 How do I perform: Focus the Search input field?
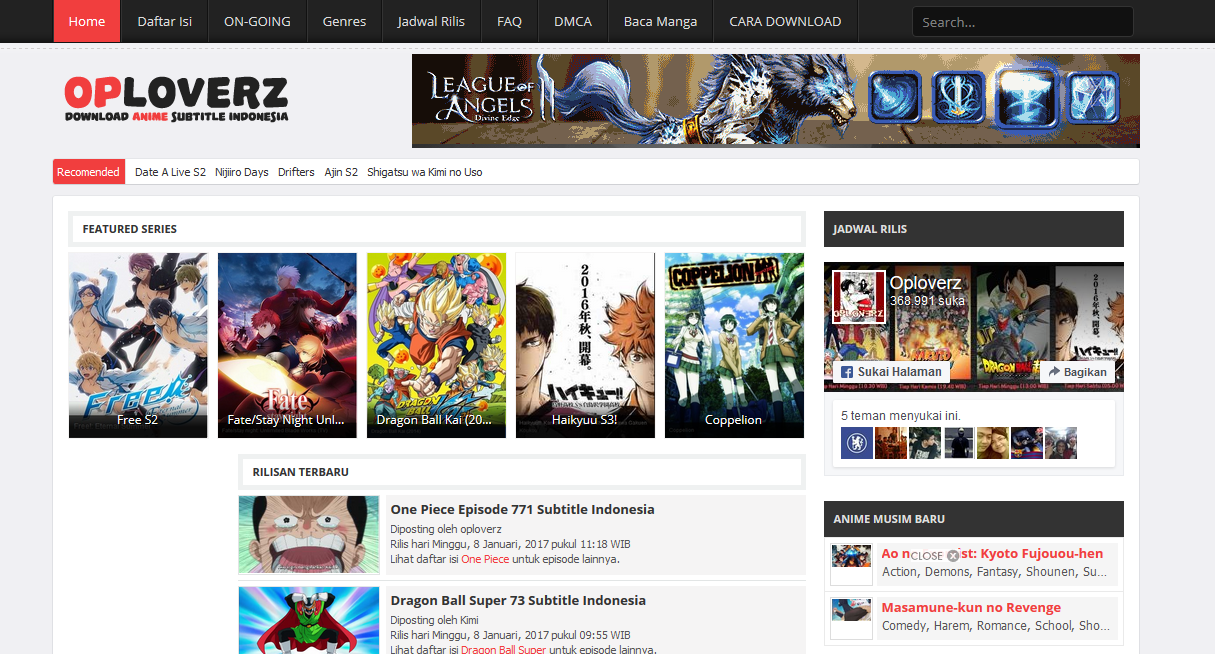point(1022,22)
